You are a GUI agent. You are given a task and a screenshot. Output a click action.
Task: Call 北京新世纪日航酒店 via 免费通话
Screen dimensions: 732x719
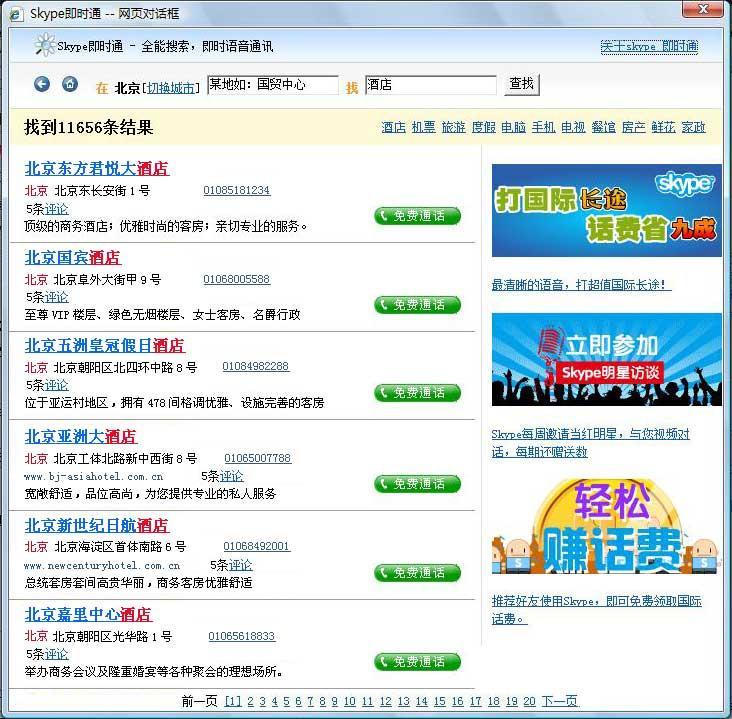click(x=417, y=572)
